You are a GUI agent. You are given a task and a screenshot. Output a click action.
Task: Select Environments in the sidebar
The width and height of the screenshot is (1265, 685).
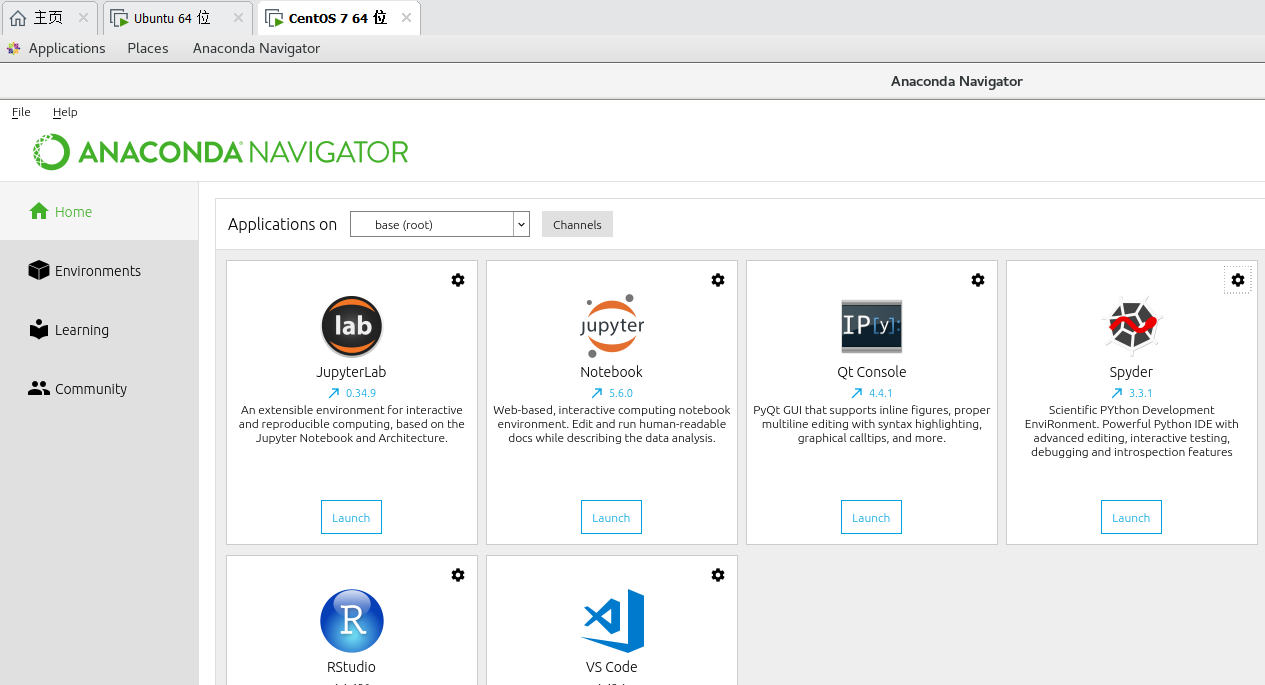point(99,270)
